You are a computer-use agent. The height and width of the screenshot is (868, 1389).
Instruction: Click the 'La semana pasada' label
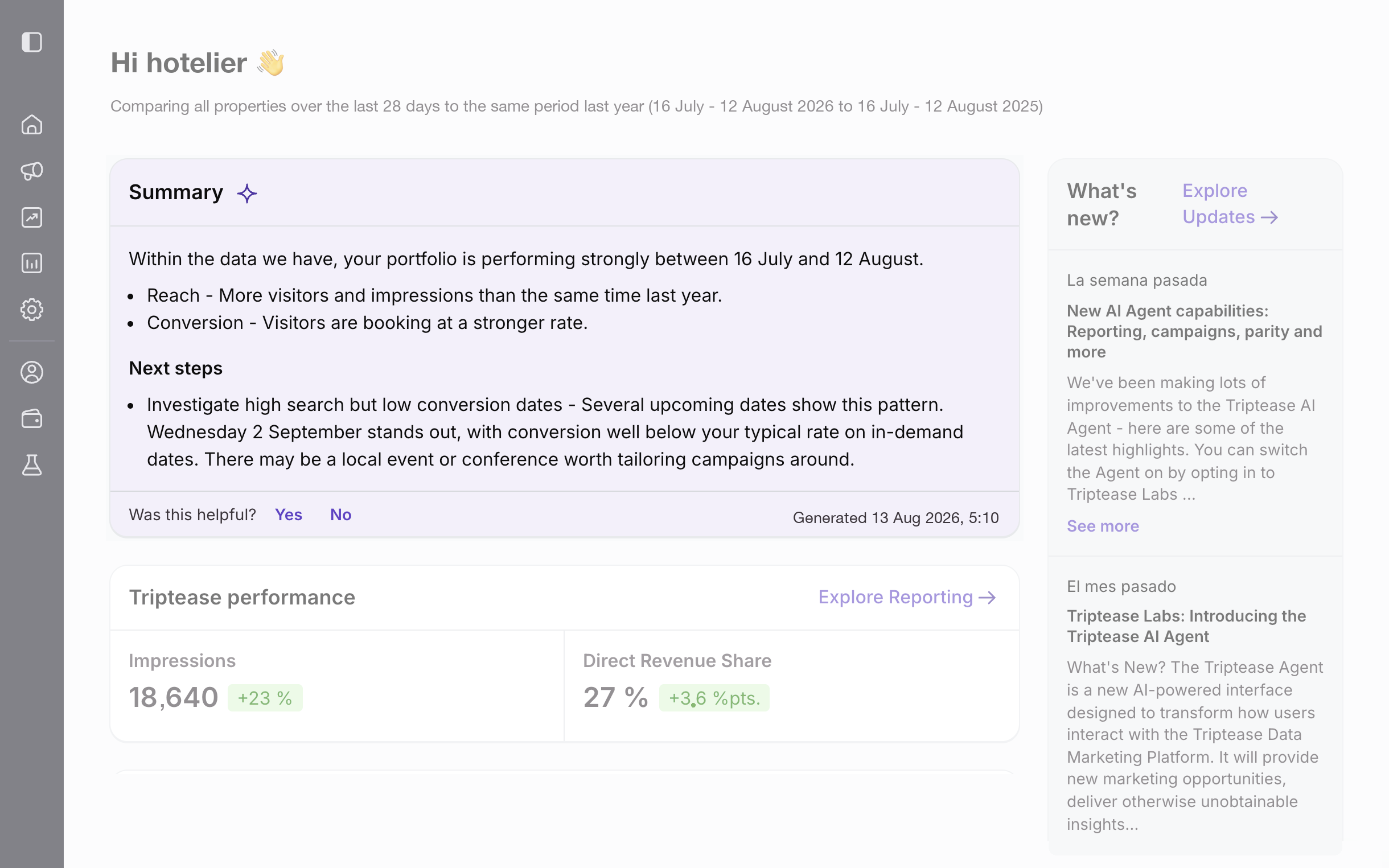coord(1136,280)
